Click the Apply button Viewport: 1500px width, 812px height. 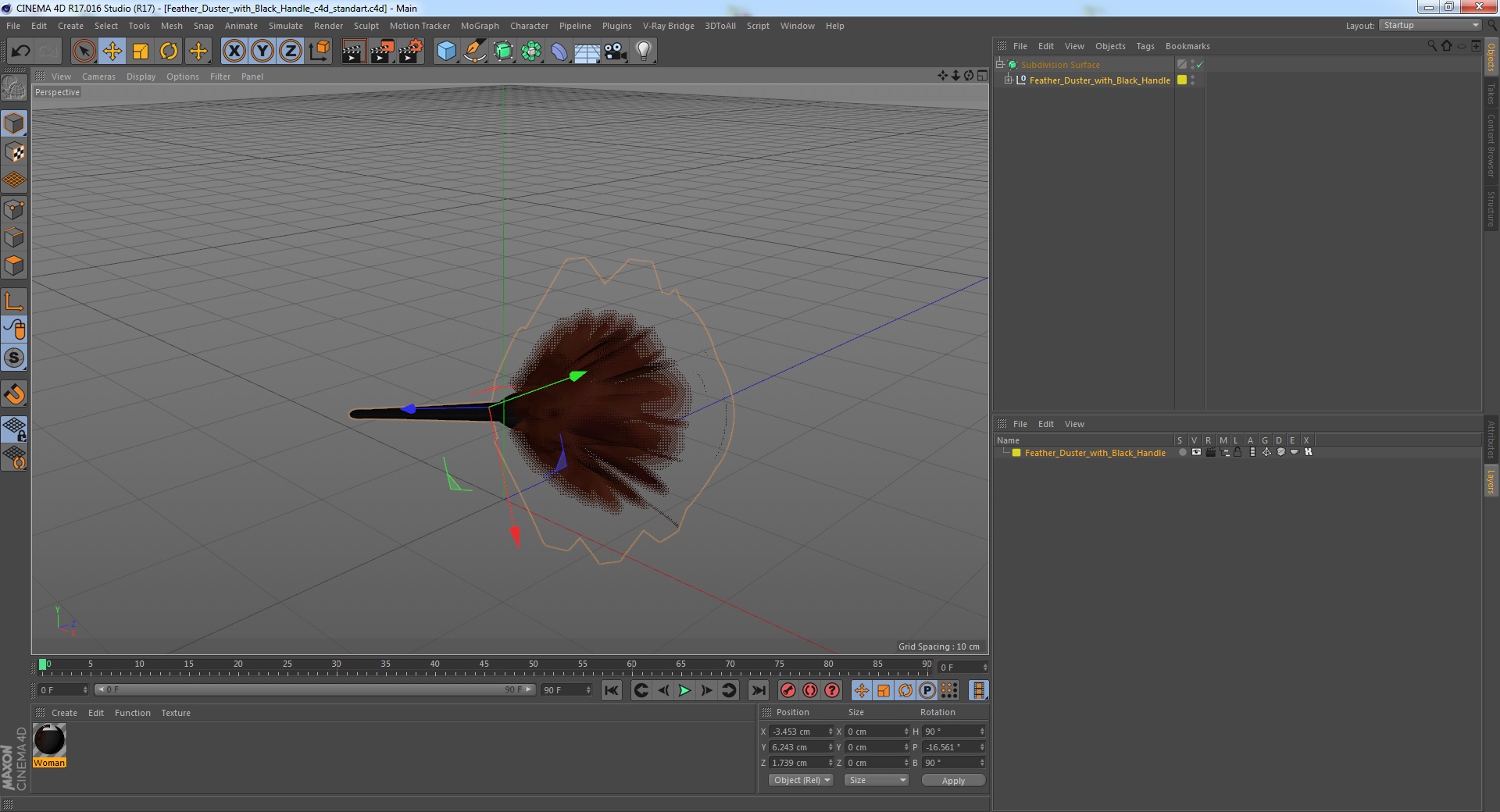(953, 780)
